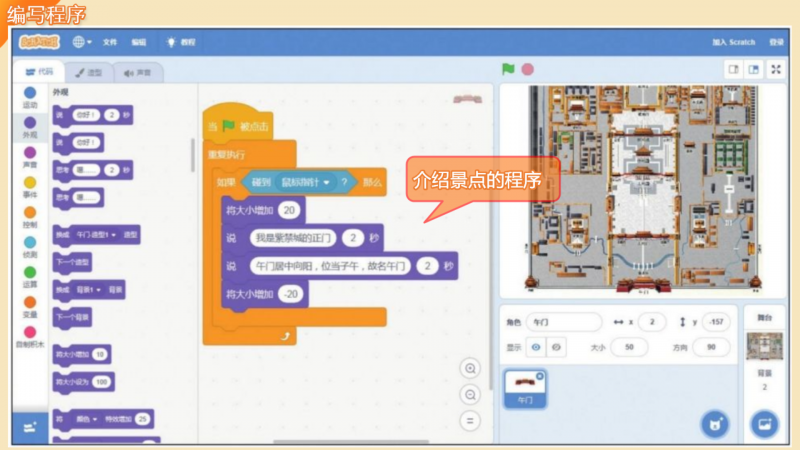Click the 午门居中向阳 text in say block

330,266
